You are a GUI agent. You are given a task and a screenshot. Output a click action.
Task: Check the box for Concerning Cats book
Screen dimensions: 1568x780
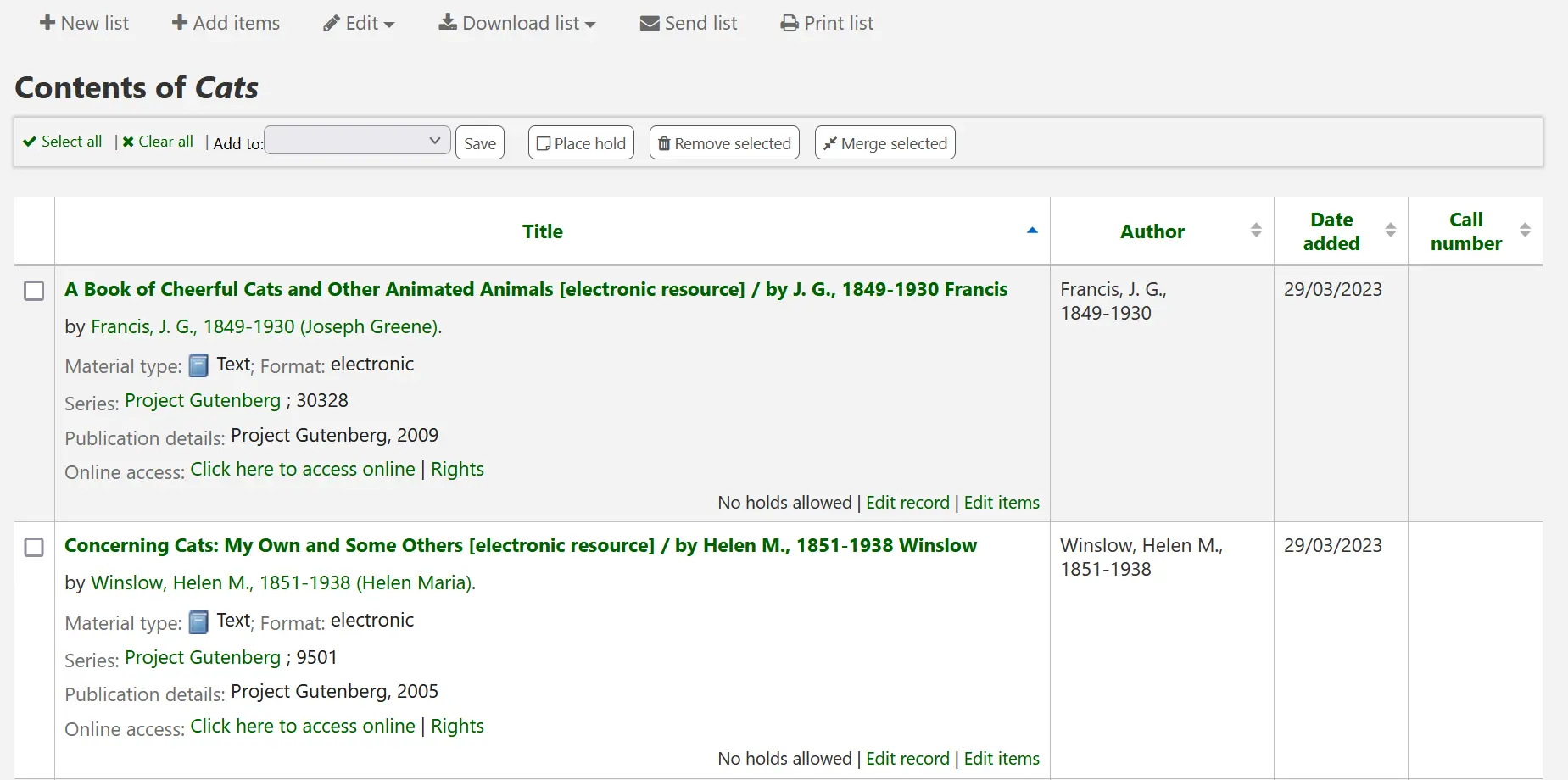[34, 547]
